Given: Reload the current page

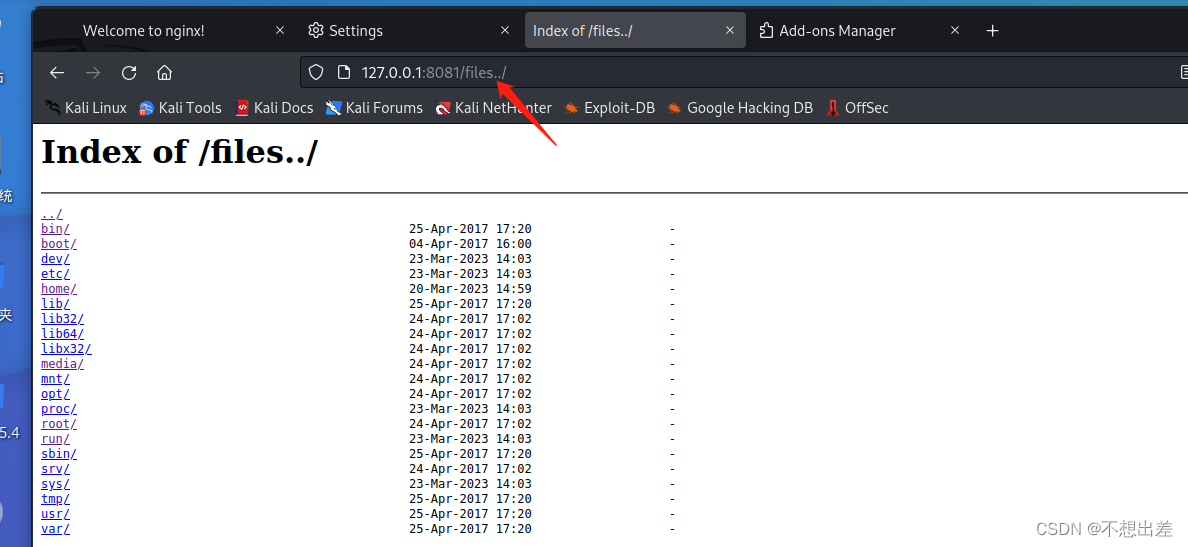Looking at the screenshot, I should click(x=129, y=73).
